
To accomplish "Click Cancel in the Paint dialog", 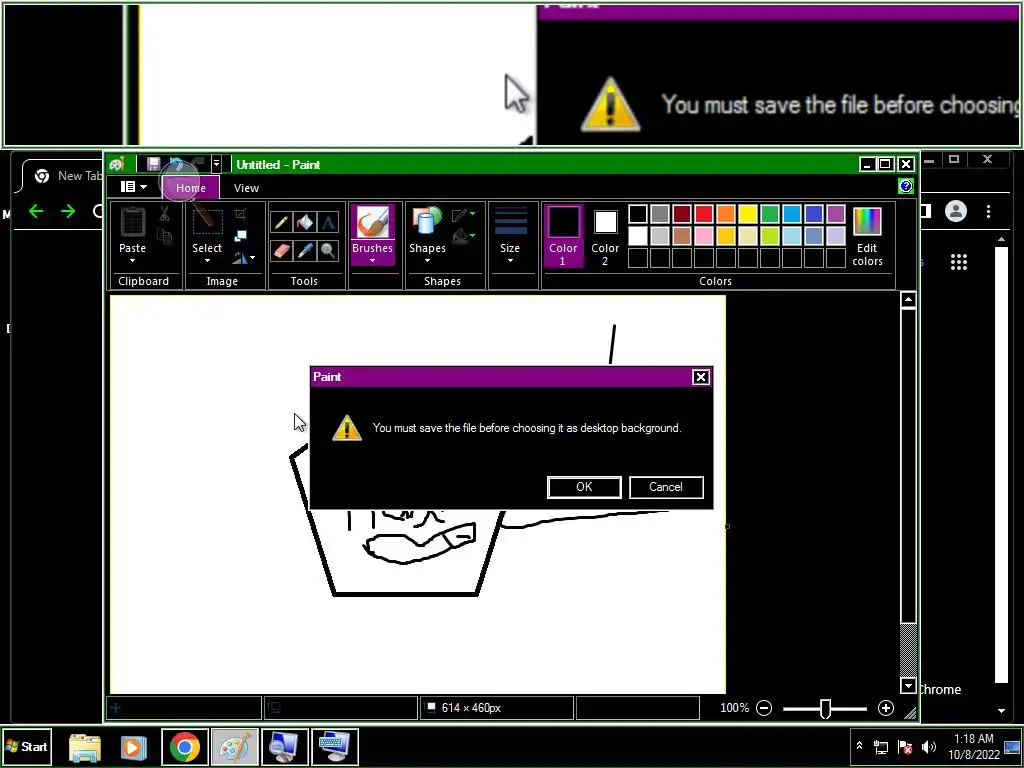I will [x=666, y=487].
